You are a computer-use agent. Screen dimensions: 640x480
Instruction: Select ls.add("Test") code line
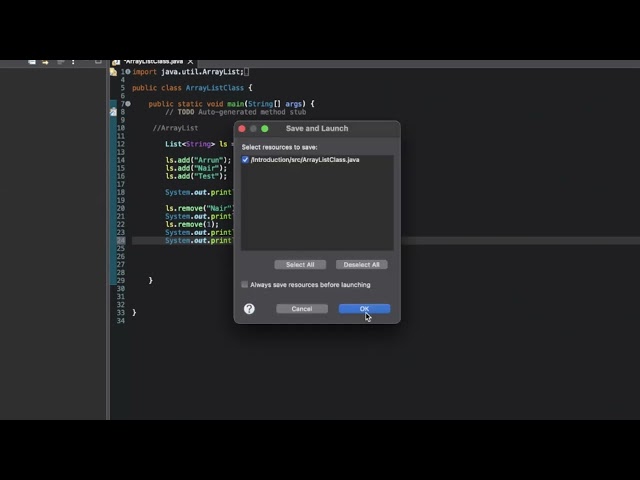point(196,176)
